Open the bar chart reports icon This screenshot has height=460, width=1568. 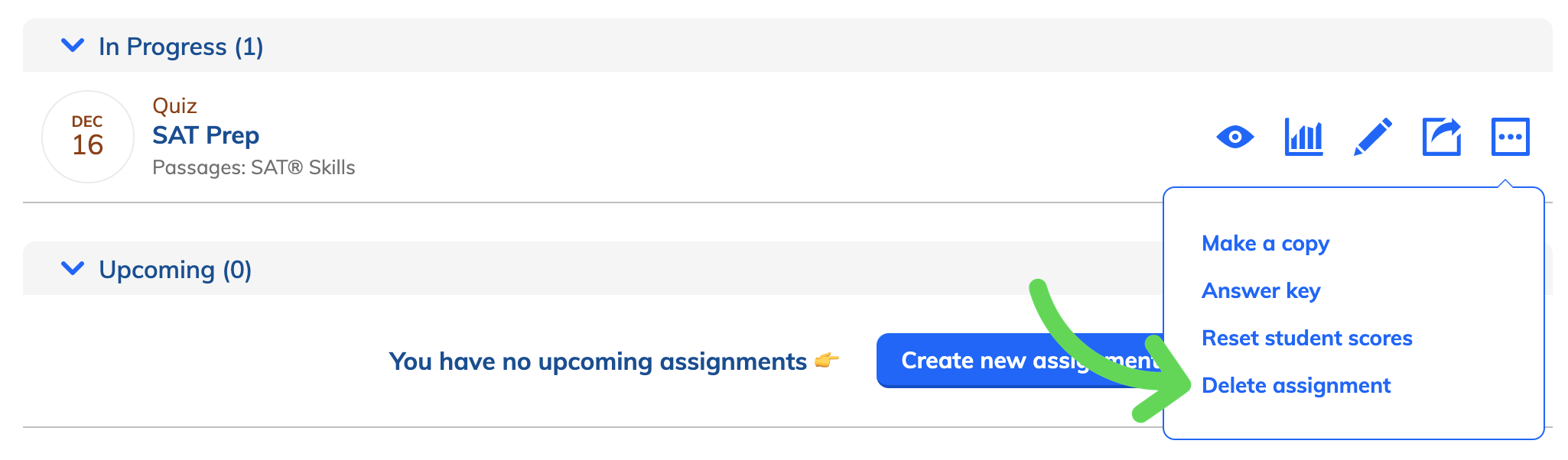coord(1303,138)
